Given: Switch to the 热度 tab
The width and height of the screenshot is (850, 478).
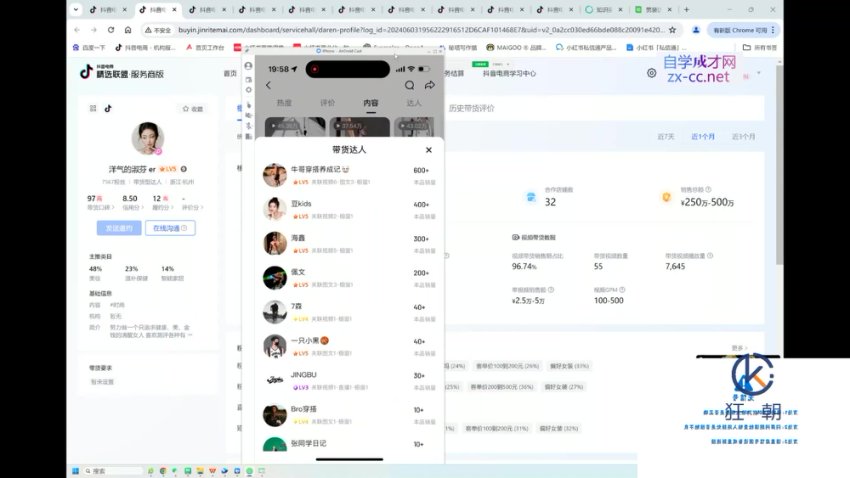Looking at the screenshot, I should 285,103.
